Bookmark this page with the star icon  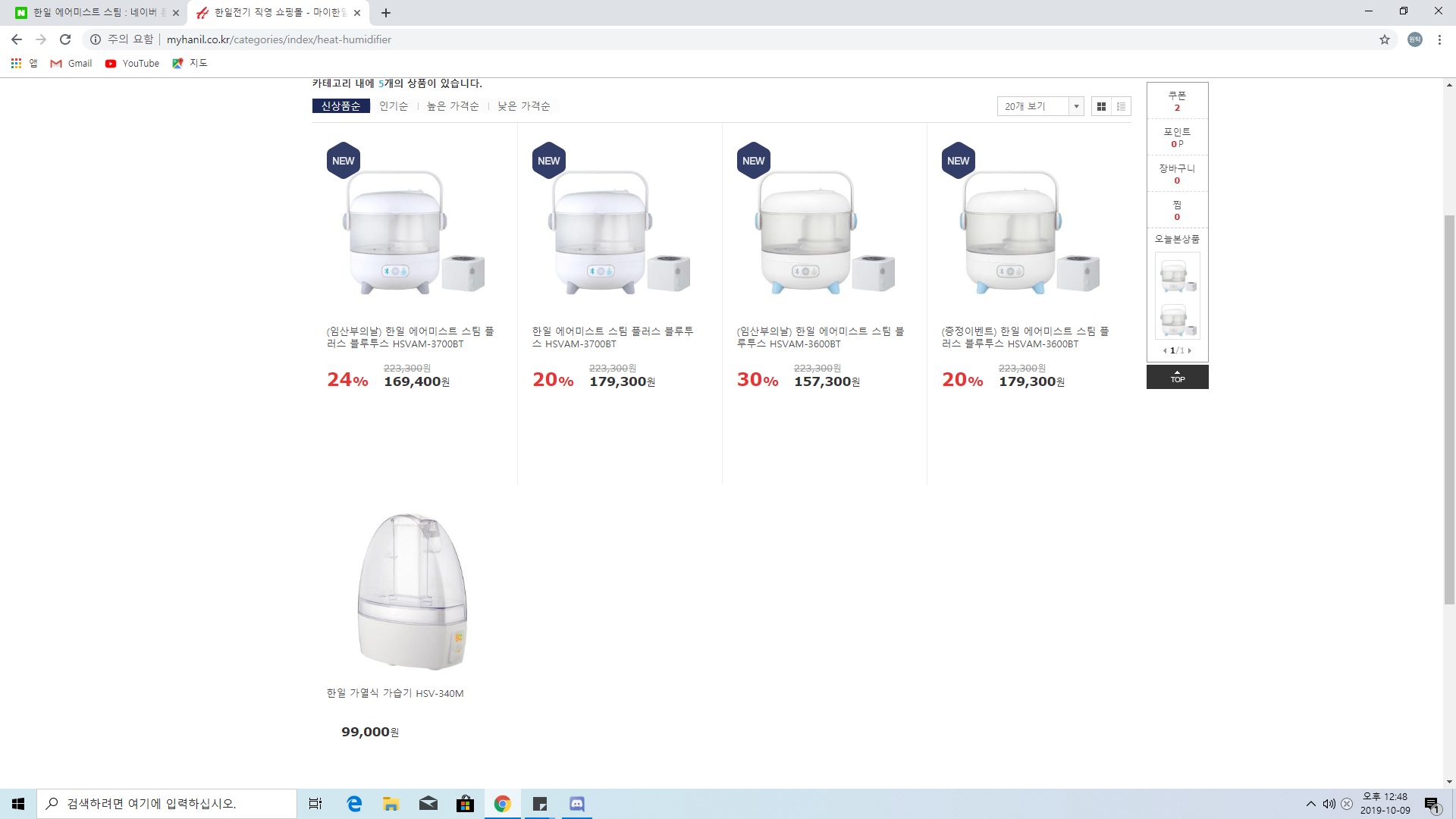click(1385, 39)
